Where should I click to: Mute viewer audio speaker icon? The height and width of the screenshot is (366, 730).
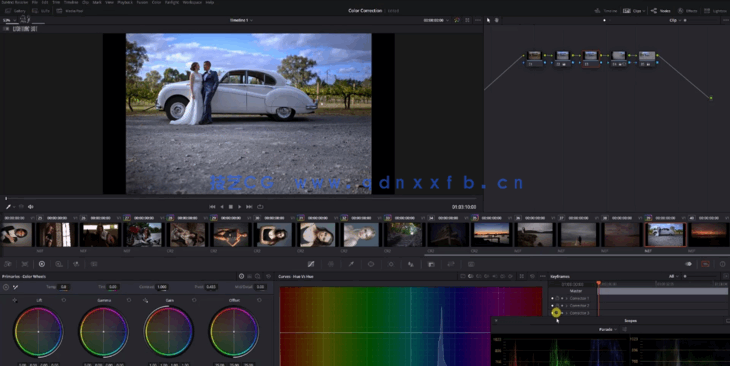click(31, 207)
